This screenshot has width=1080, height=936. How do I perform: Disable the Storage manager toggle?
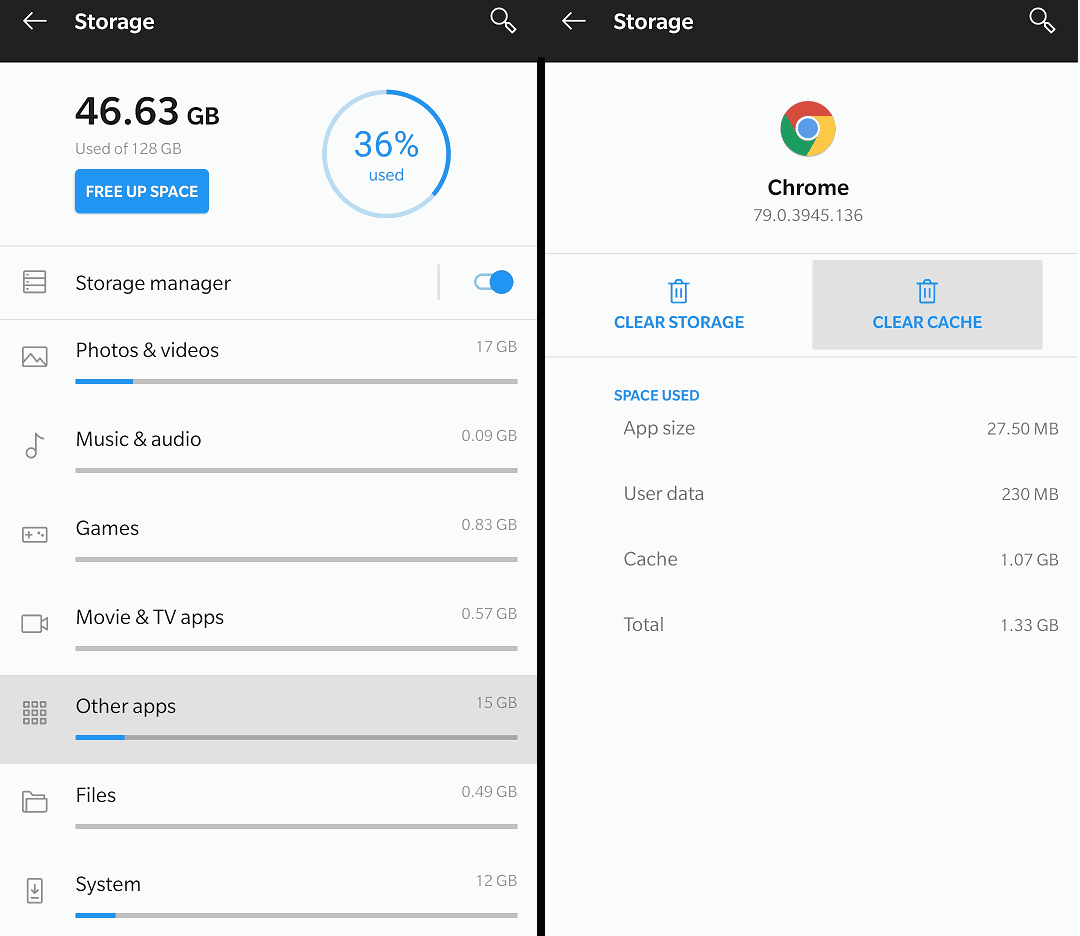pyautogui.click(x=492, y=282)
